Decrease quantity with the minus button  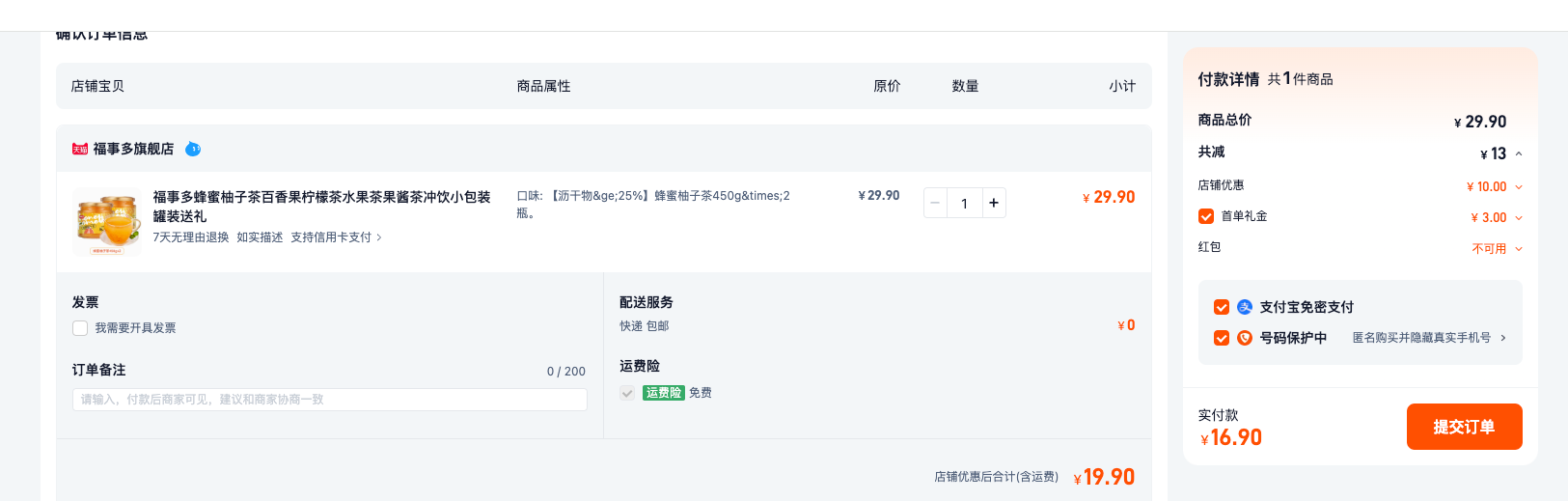935,203
